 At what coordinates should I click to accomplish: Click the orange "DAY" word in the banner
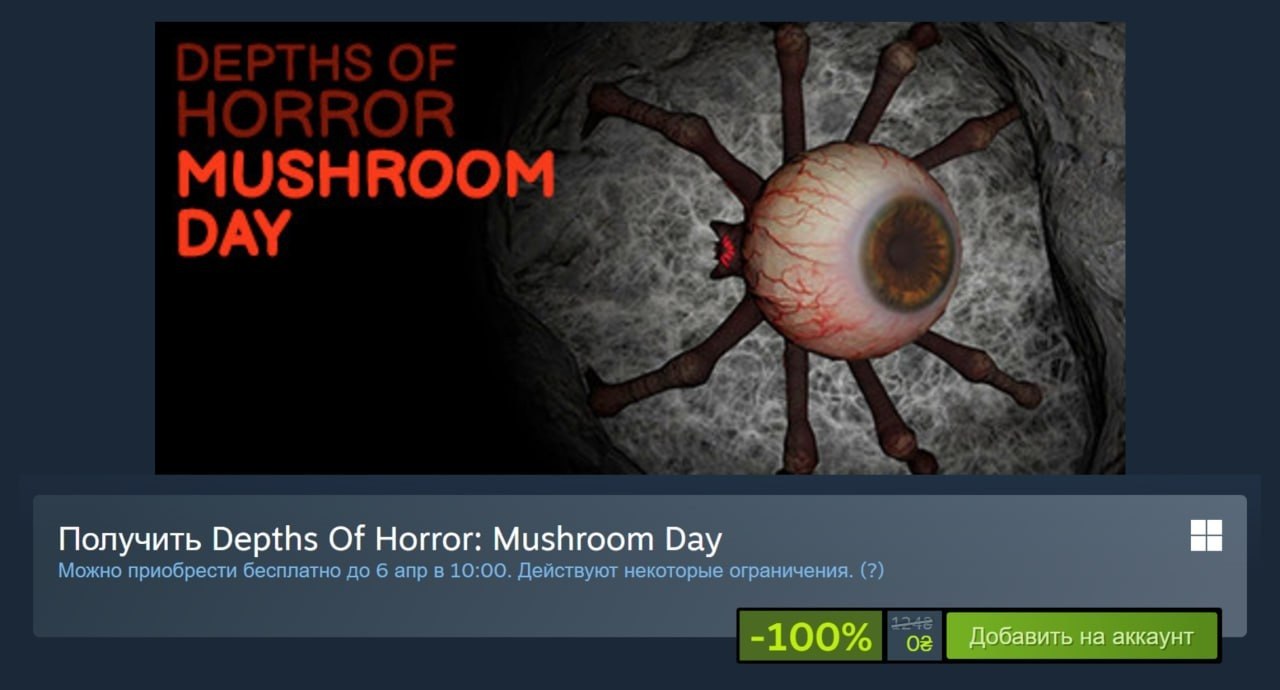pyautogui.click(x=233, y=232)
